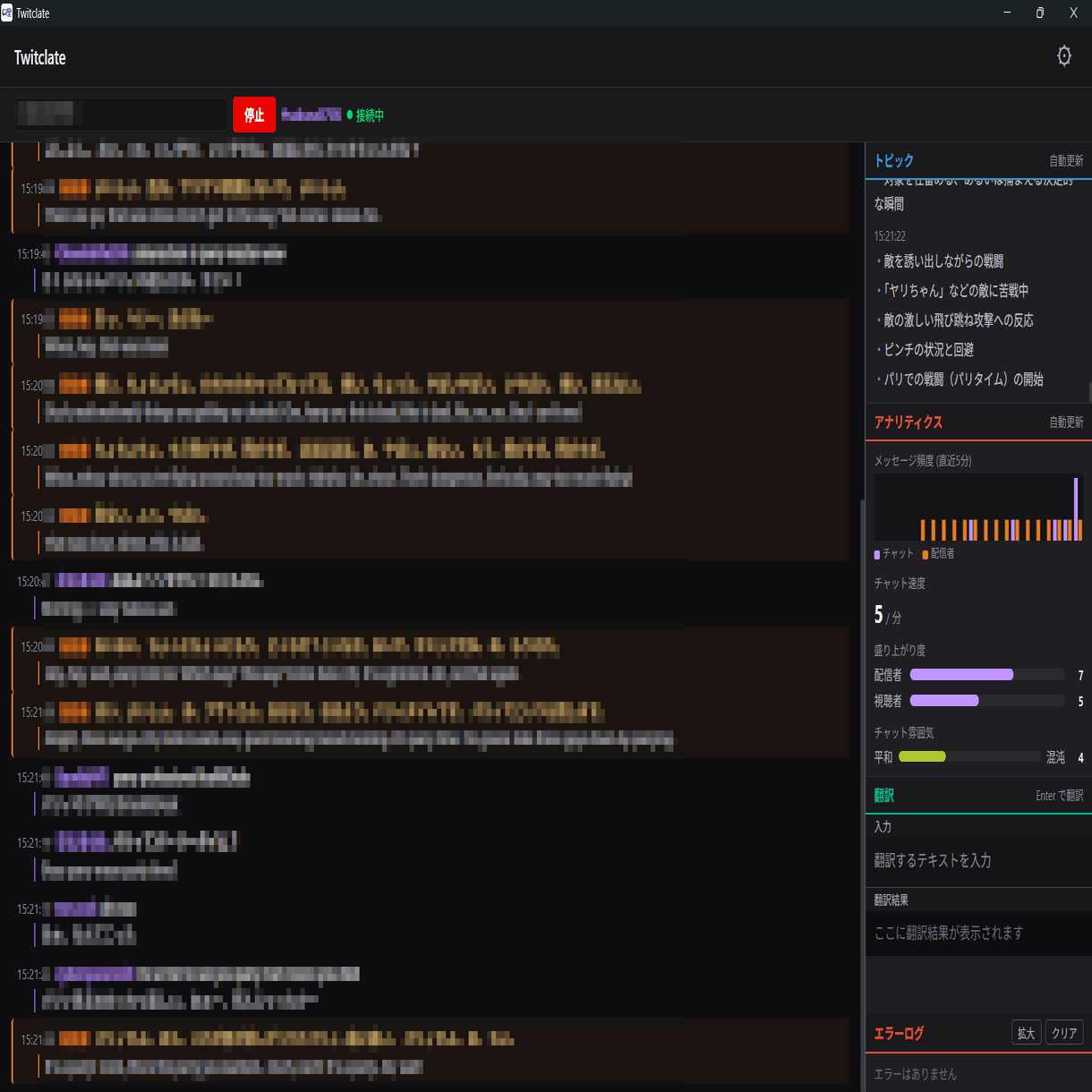Image resolution: width=1092 pixels, height=1092 pixels.
Task: Click topic 'ピンチの状況と回避'
Action: (929, 350)
